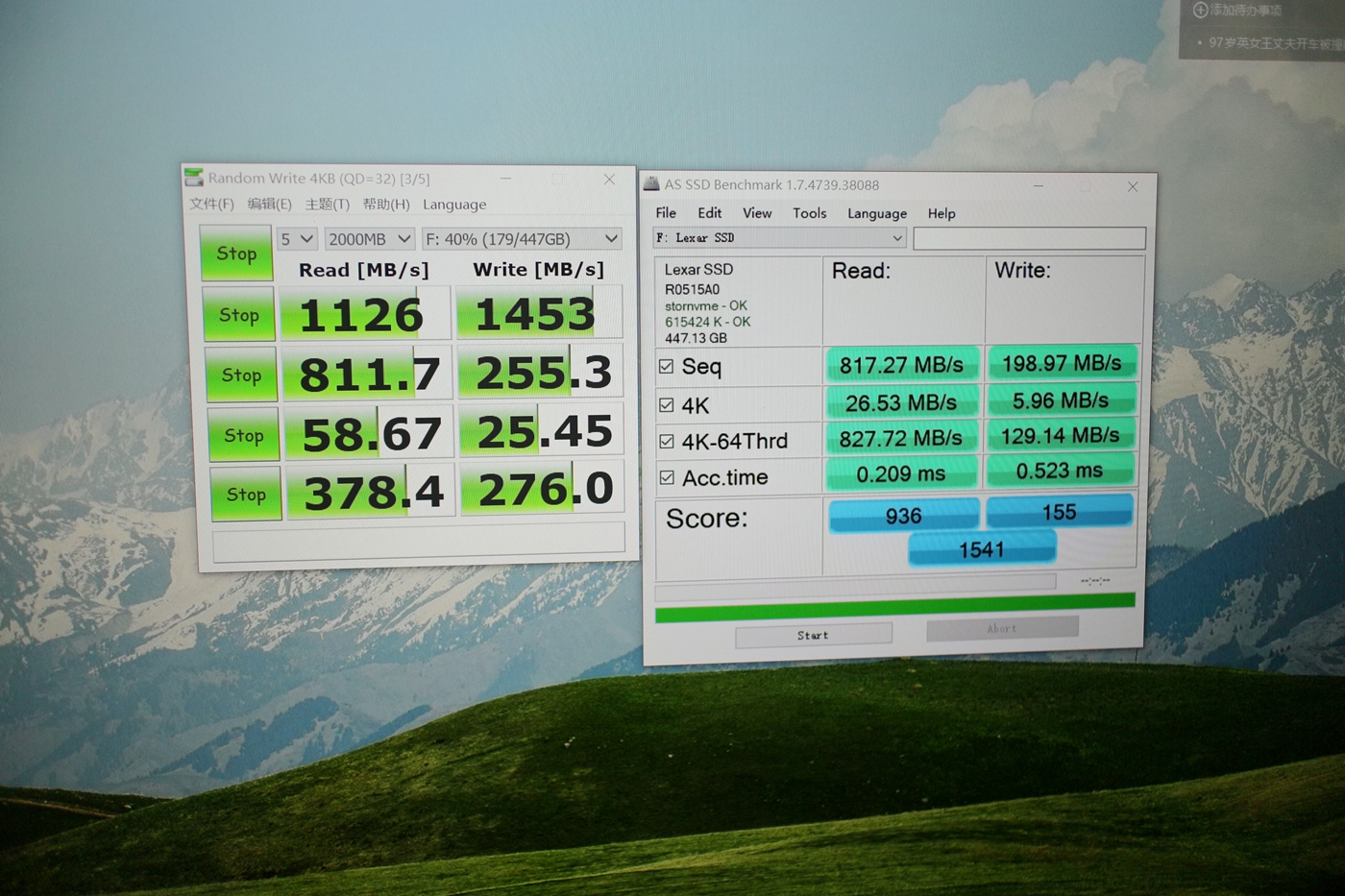Maximize the AS SSD Benchmark window
This screenshot has height=896, width=1345.
coord(1086,186)
